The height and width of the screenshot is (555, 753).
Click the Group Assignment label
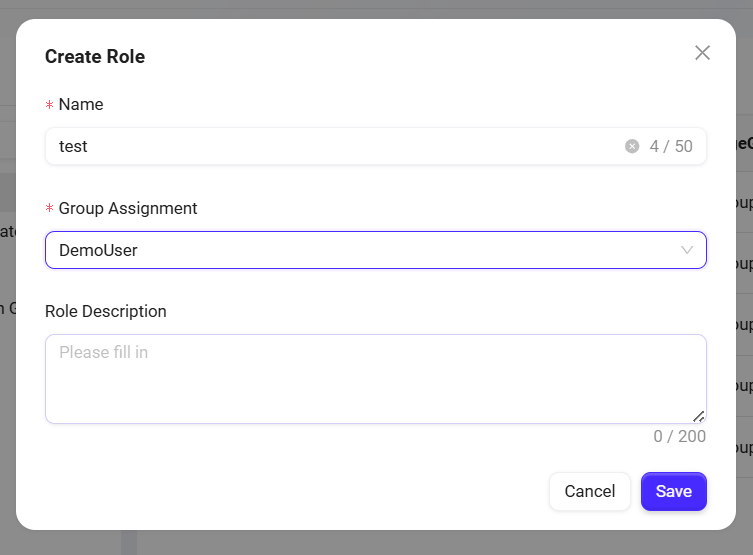128,208
